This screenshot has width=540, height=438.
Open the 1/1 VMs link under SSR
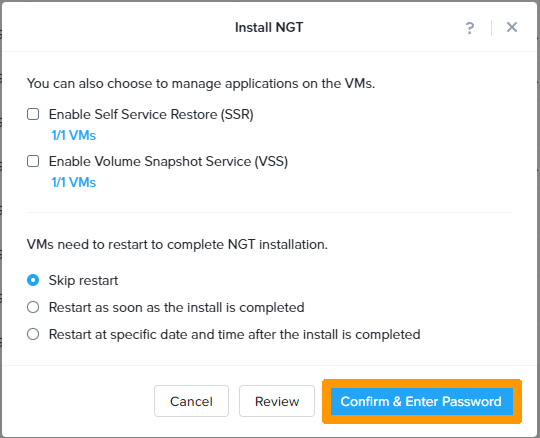click(73, 135)
